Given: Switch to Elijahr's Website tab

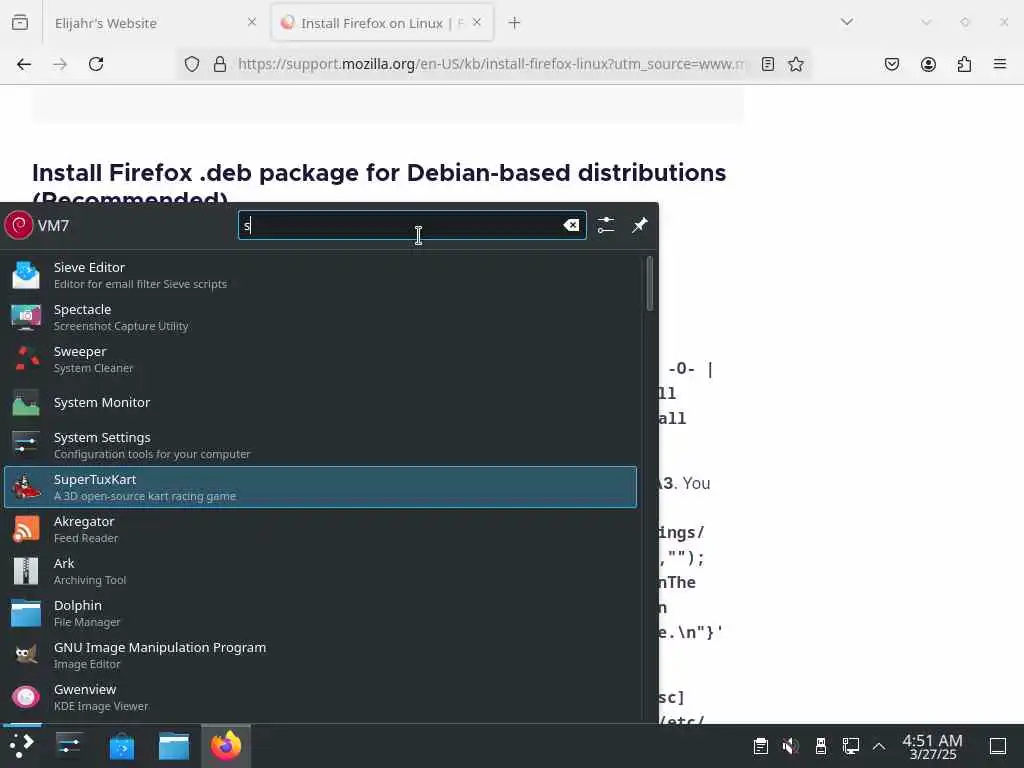Looking at the screenshot, I should 153,23.
